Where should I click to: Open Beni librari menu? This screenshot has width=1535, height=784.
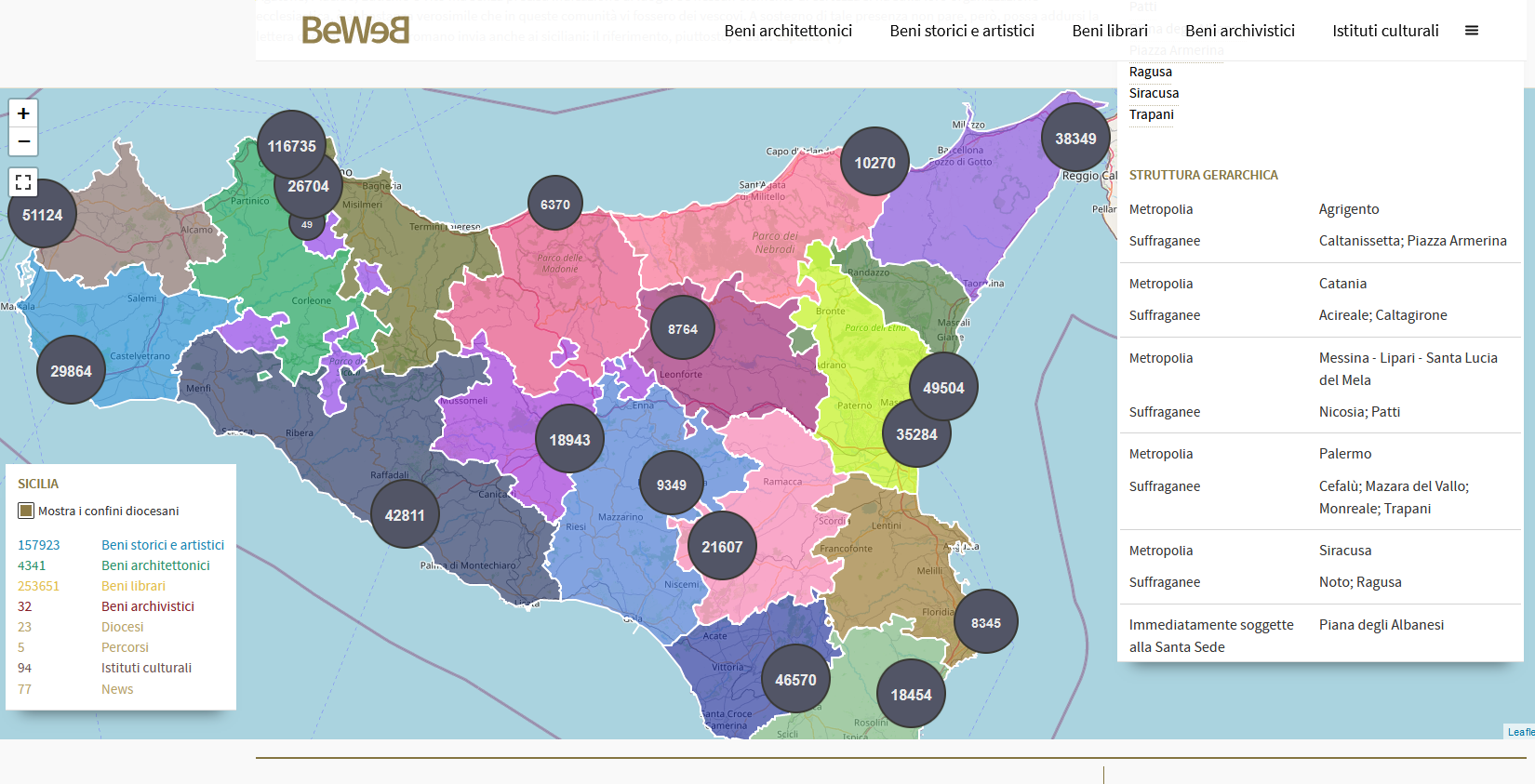pyautogui.click(x=1110, y=31)
